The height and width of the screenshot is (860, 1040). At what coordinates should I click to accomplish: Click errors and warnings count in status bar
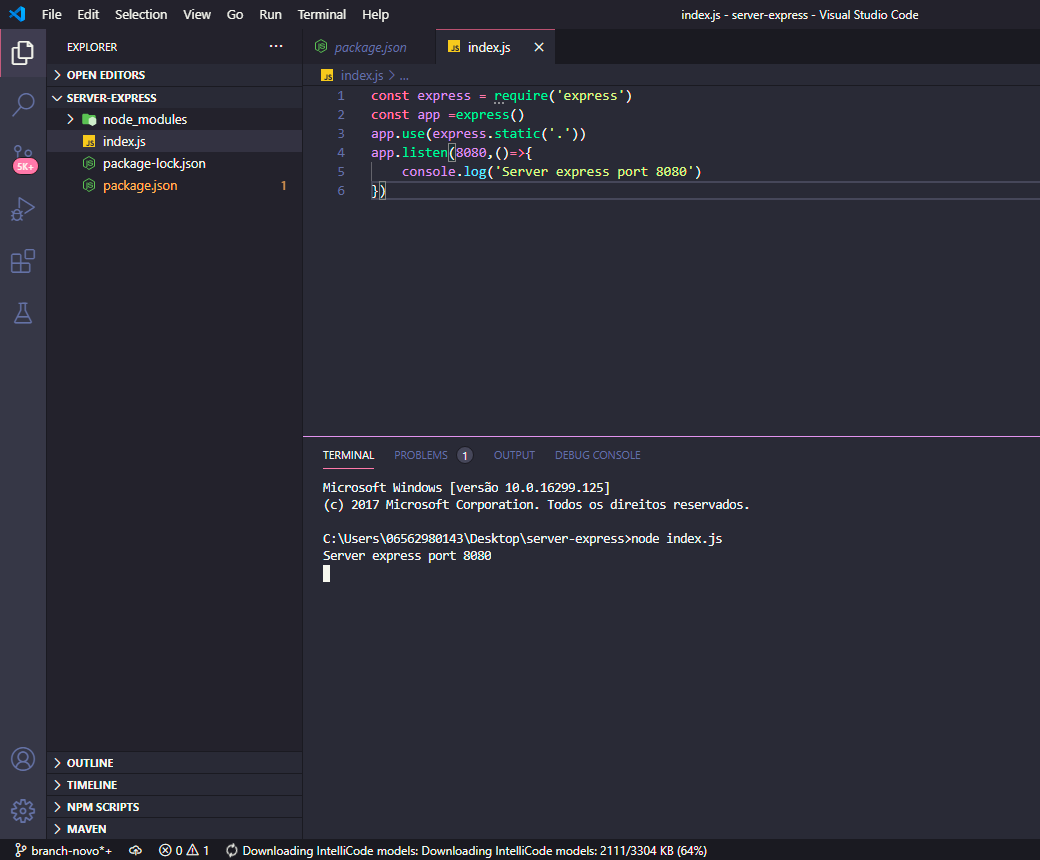(184, 850)
